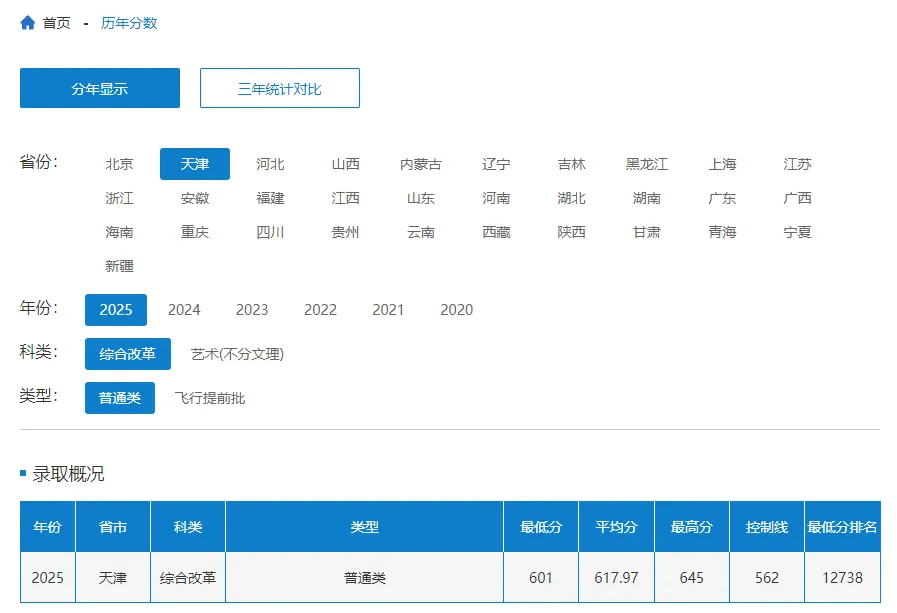Select province 江西
897x613 pixels.
pos(346,198)
